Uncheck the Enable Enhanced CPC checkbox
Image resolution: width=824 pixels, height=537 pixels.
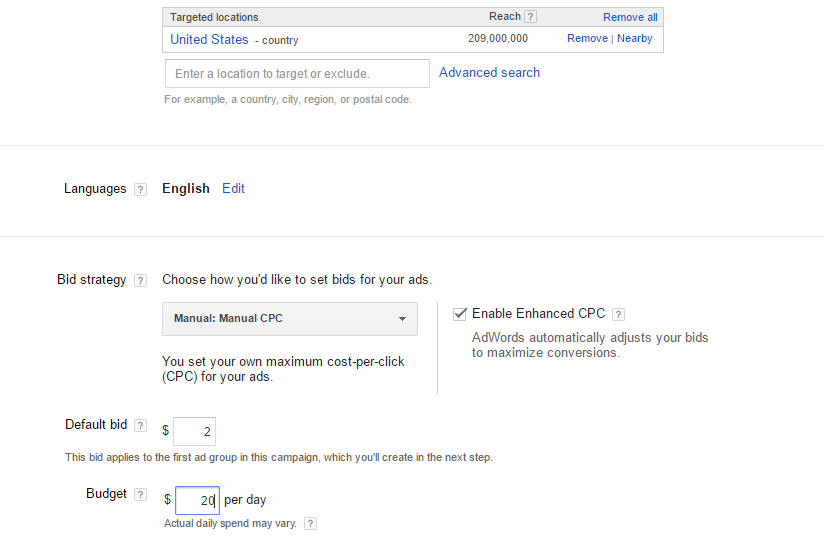[460, 314]
